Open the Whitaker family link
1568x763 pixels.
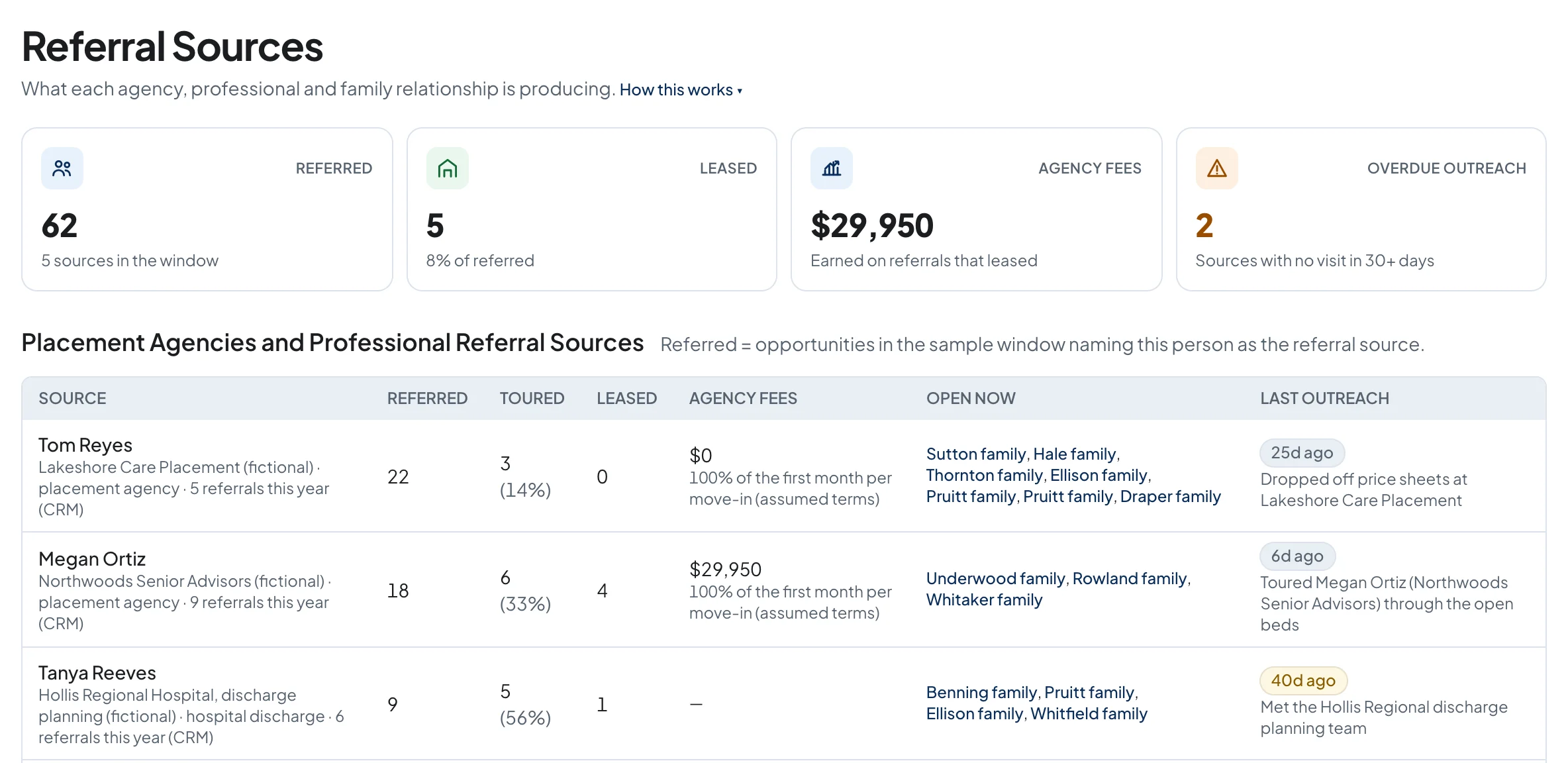point(985,600)
